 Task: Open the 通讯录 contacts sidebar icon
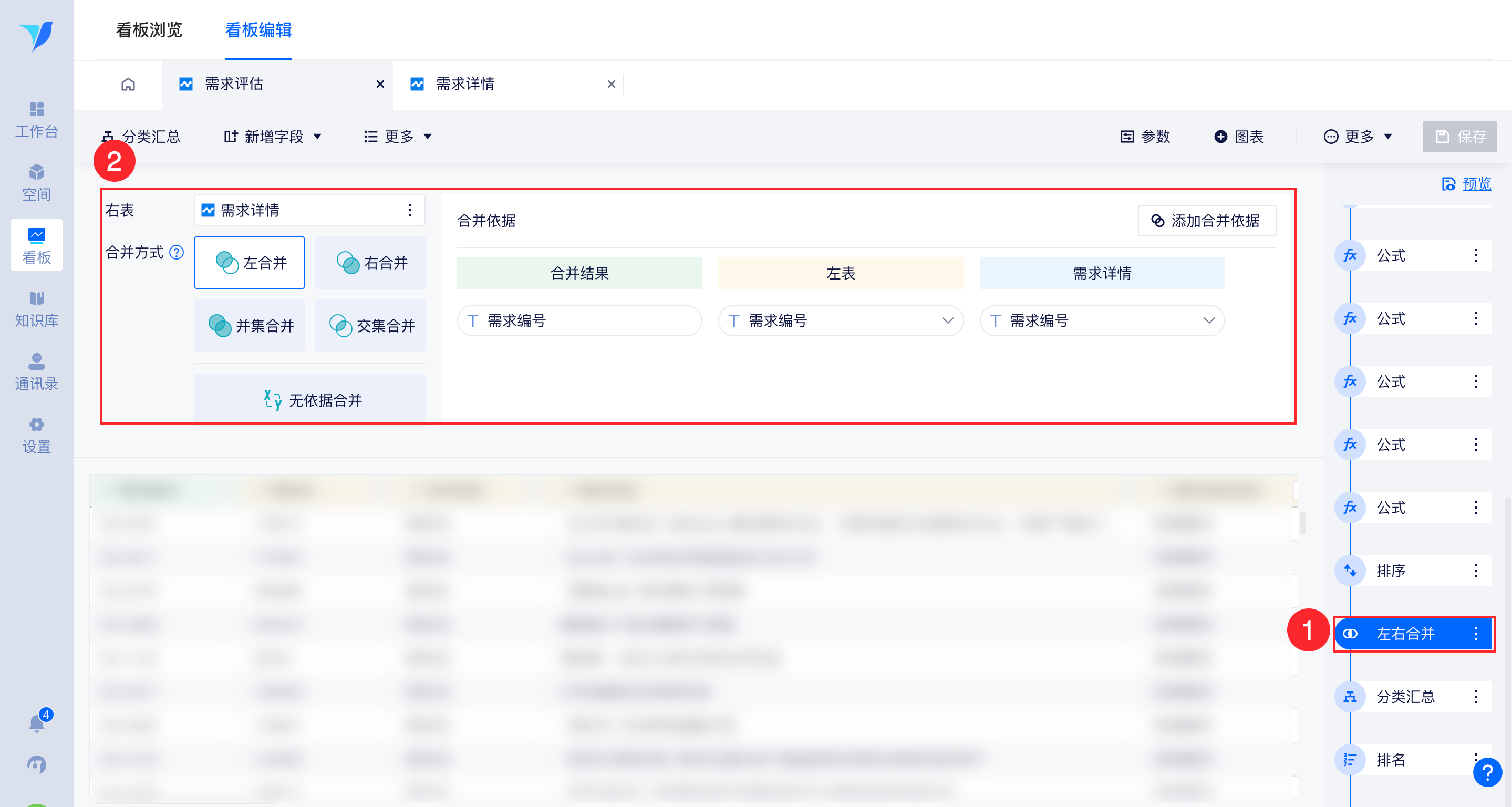36,372
